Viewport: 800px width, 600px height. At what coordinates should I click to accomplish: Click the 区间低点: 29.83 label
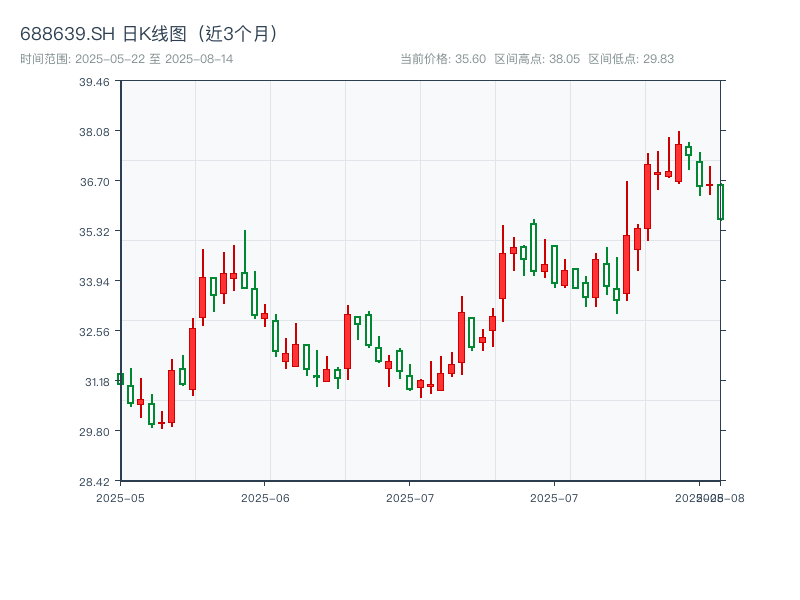[631, 59]
